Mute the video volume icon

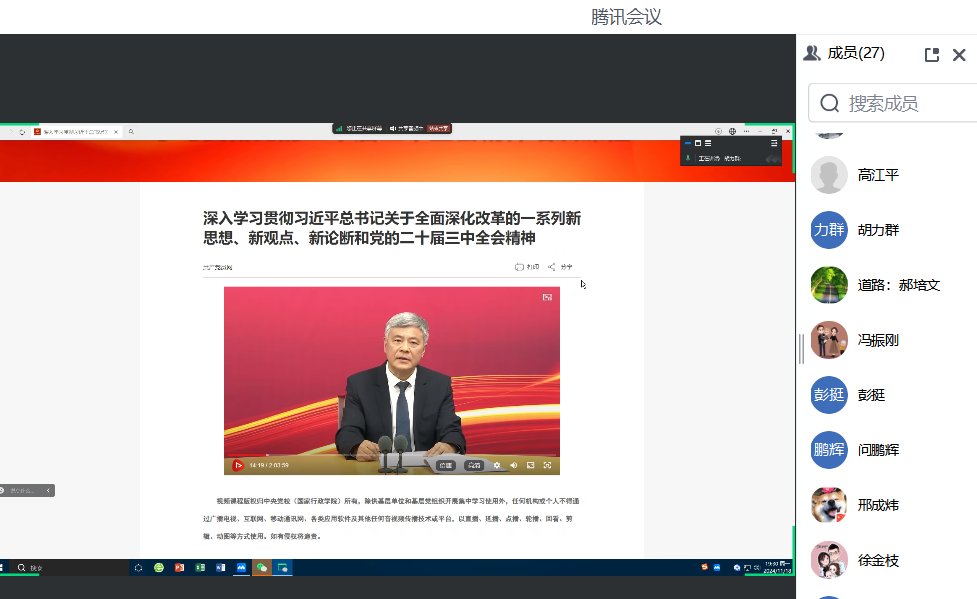tap(514, 465)
